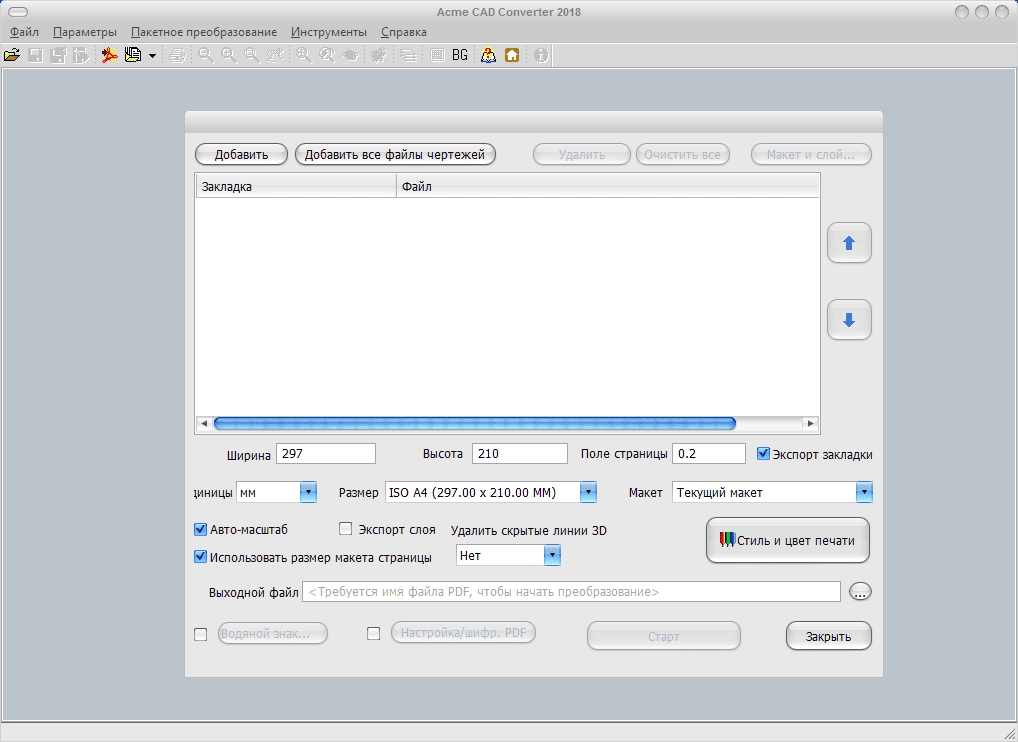Screen dimensions: 1018x742
Task: Click the red PDF conversion icon
Action: [109, 55]
